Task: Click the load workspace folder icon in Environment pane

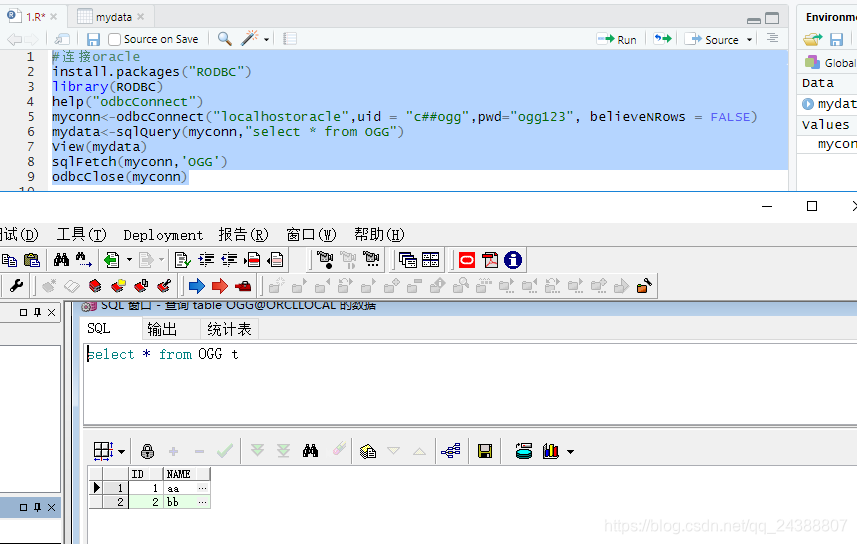Action: click(x=813, y=39)
